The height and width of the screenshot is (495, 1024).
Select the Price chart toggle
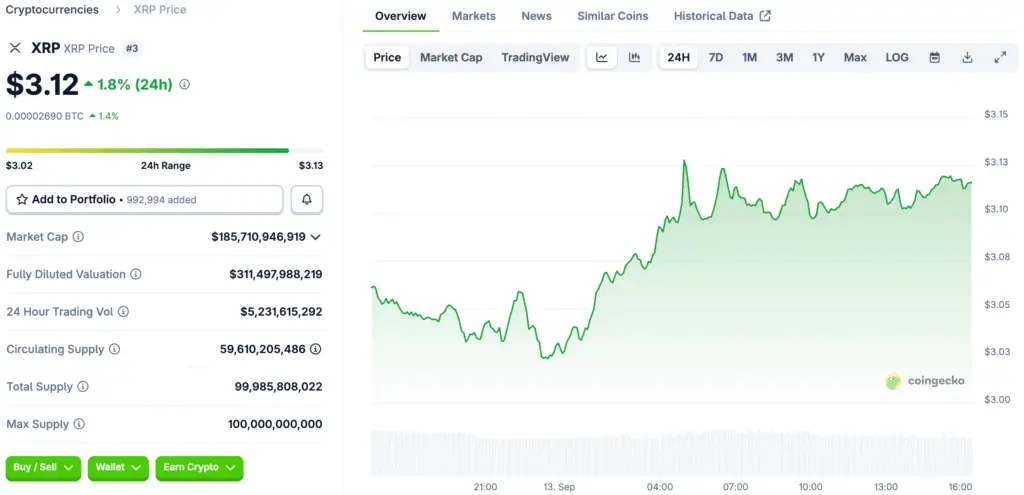[387, 57]
